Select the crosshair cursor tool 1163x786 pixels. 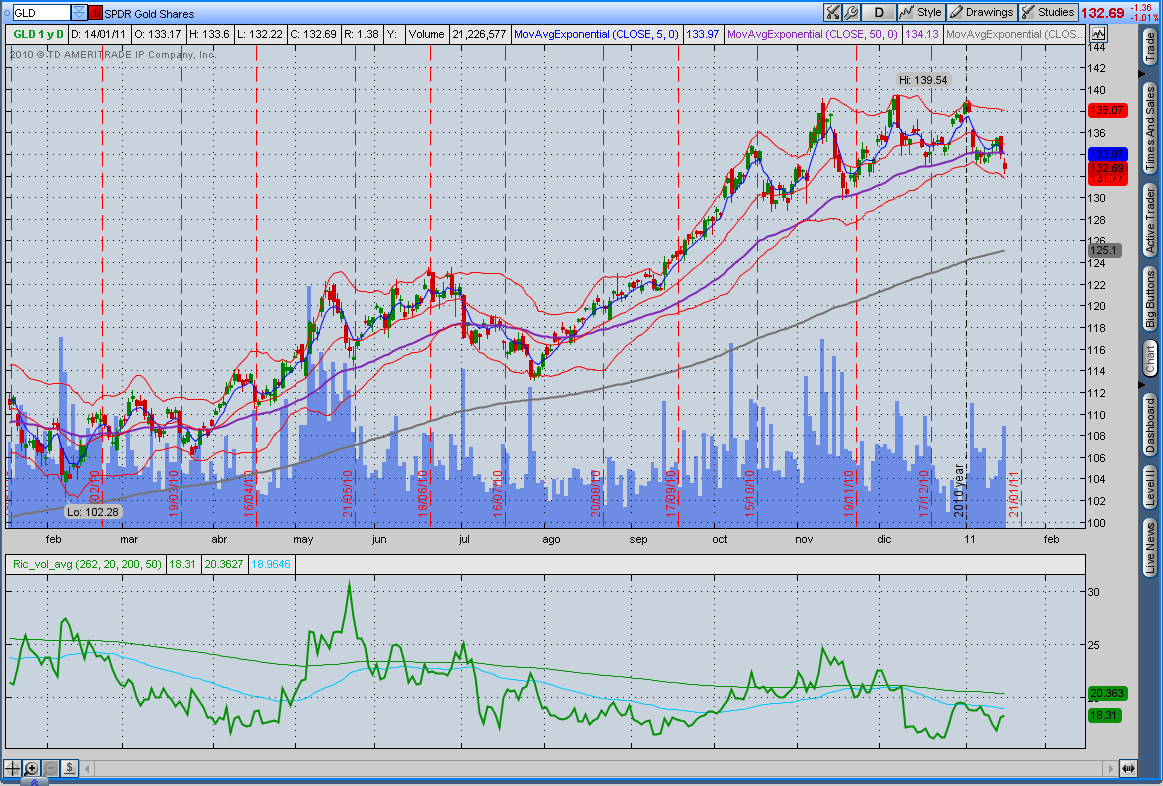tap(12, 768)
